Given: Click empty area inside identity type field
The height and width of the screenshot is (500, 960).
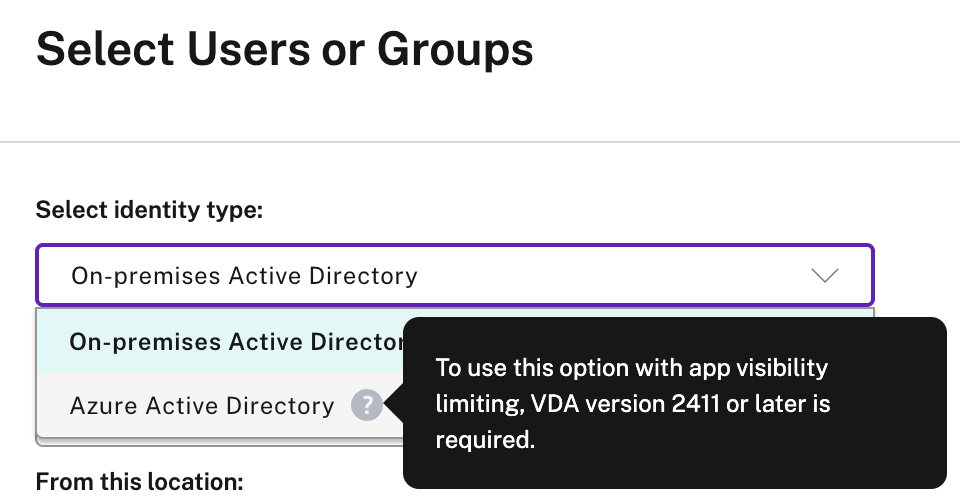Looking at the screenshot, I should (612, 275).
